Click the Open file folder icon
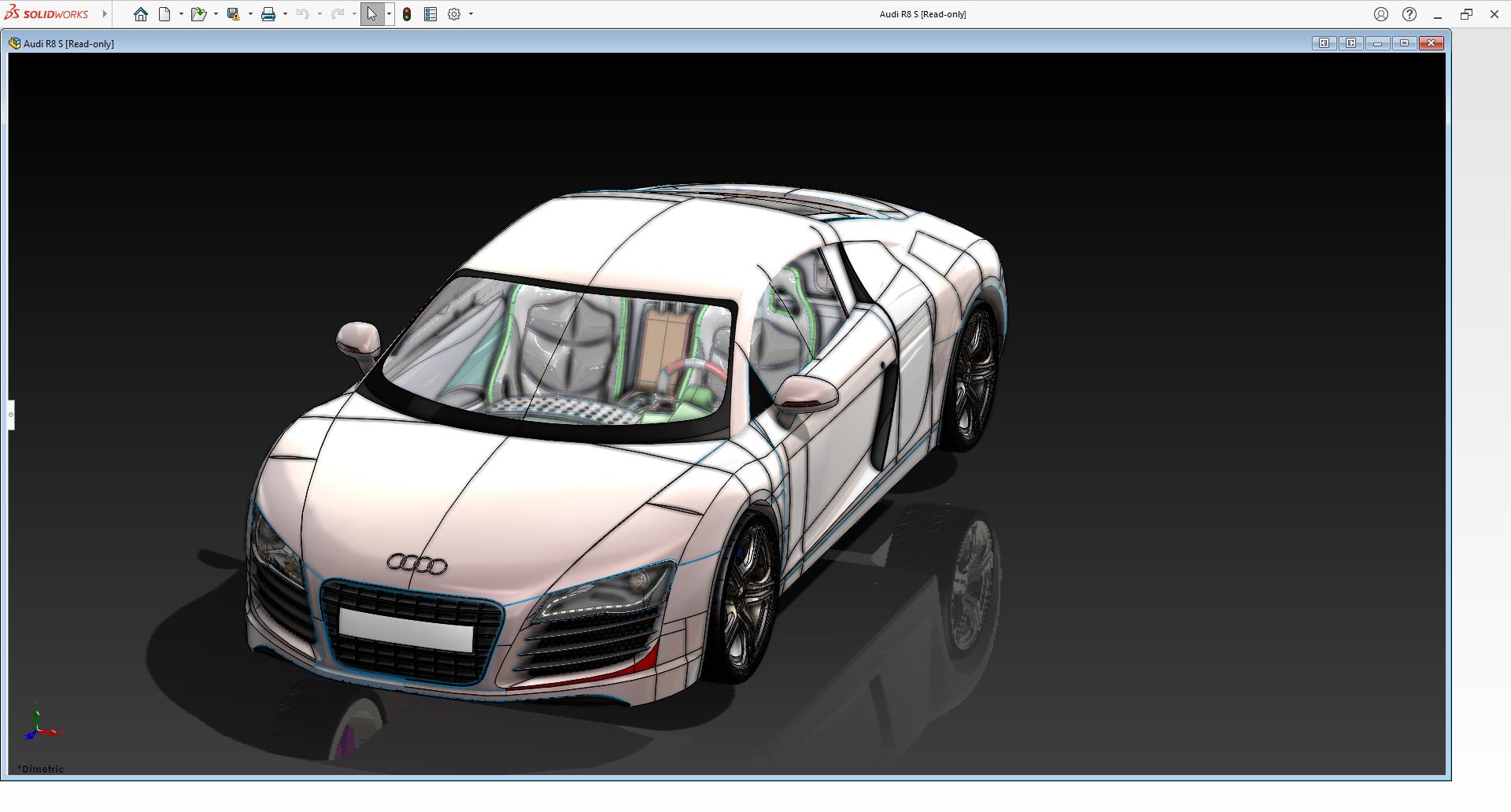This screenshot has width=1511, height=812. [x=198, y=14]
